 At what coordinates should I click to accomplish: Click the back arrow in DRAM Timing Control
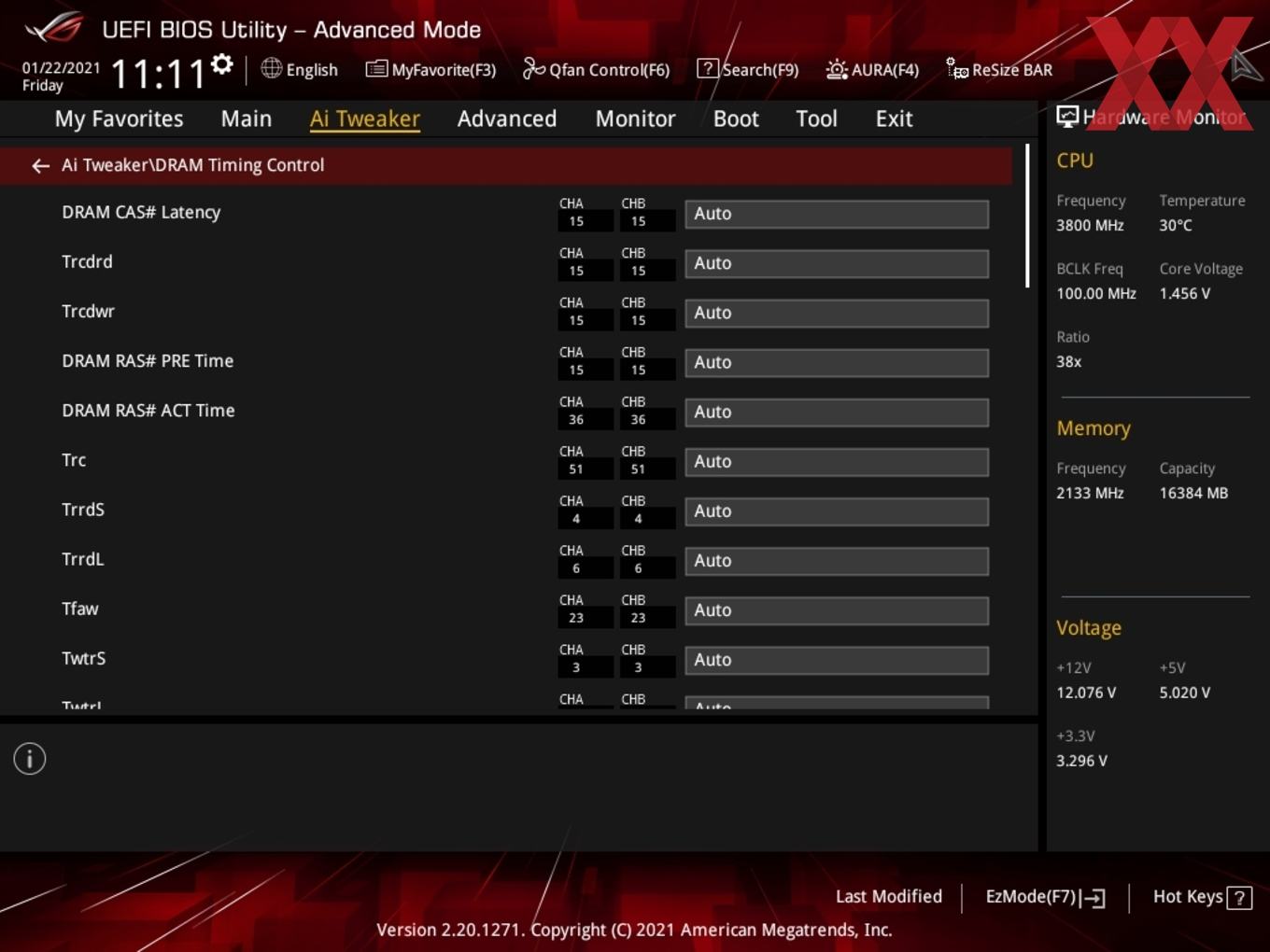pyautogui.click(x=40, y=165)
